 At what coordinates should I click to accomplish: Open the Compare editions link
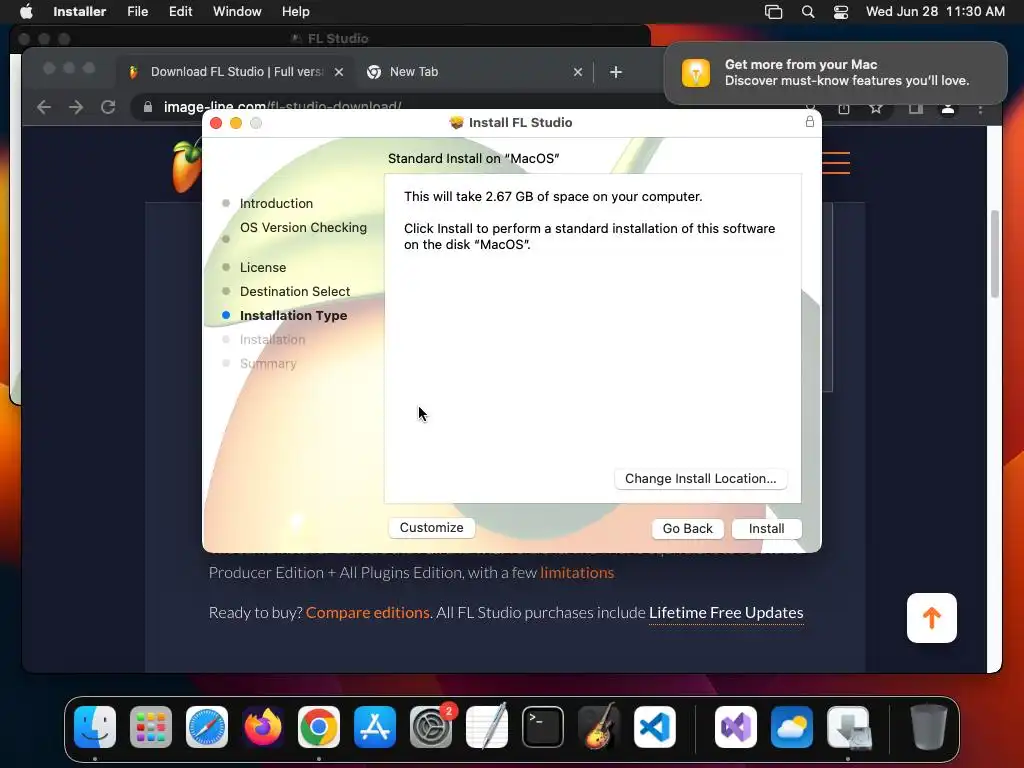pyautogui.click(x=368, y=613)
